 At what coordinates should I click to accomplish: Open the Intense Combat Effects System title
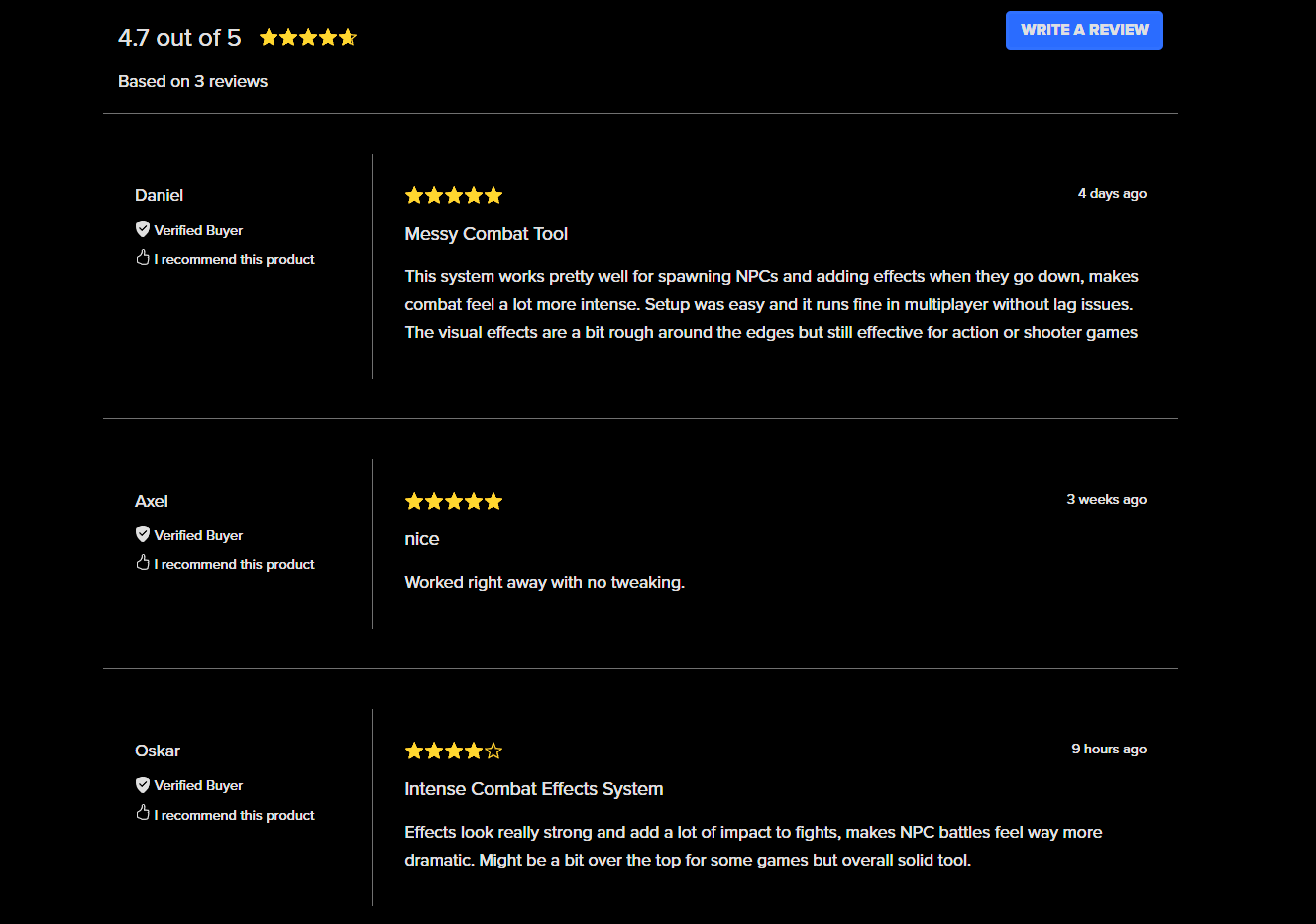(534, 789)
